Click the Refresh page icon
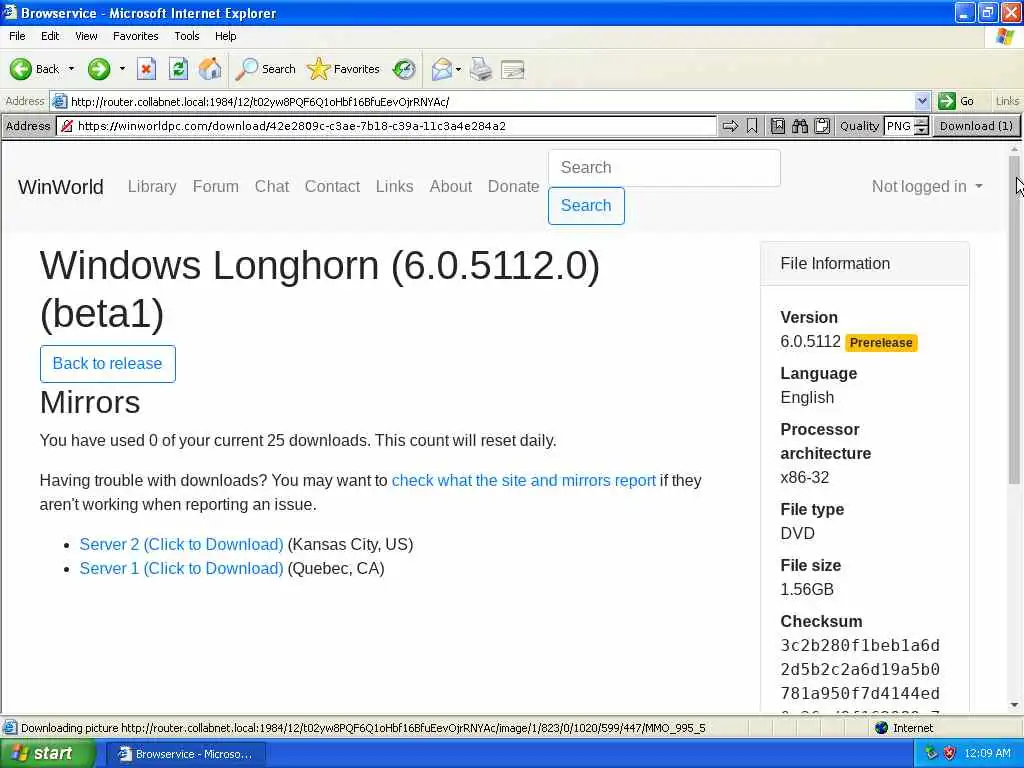The image size is (1024, 768). (178, 69)
